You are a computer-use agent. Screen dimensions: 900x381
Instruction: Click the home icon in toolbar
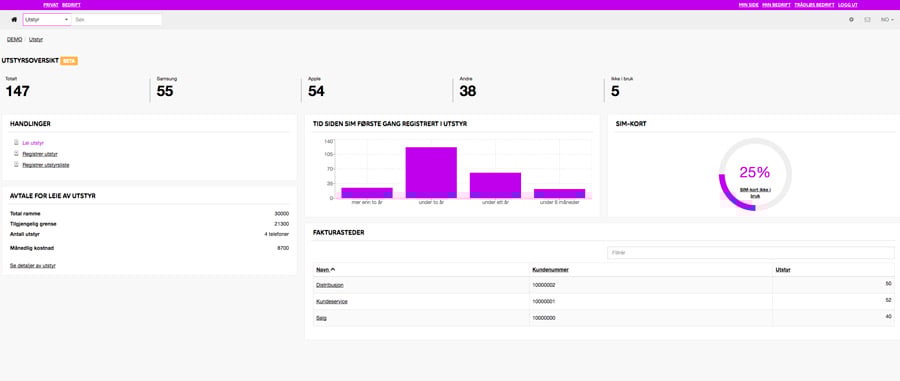14,20
